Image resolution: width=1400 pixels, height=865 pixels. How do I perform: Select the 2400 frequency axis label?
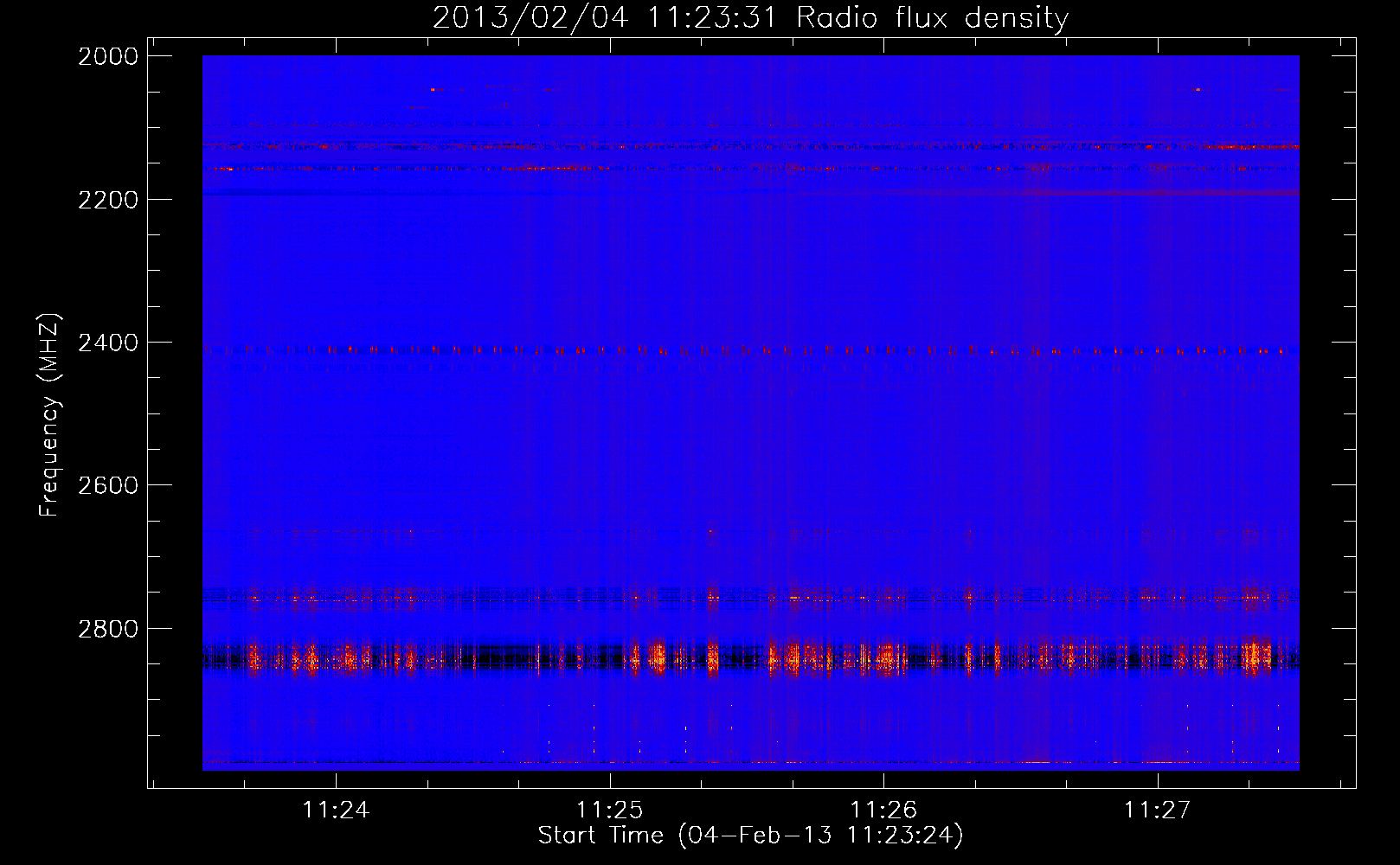[x=108, y=343]
